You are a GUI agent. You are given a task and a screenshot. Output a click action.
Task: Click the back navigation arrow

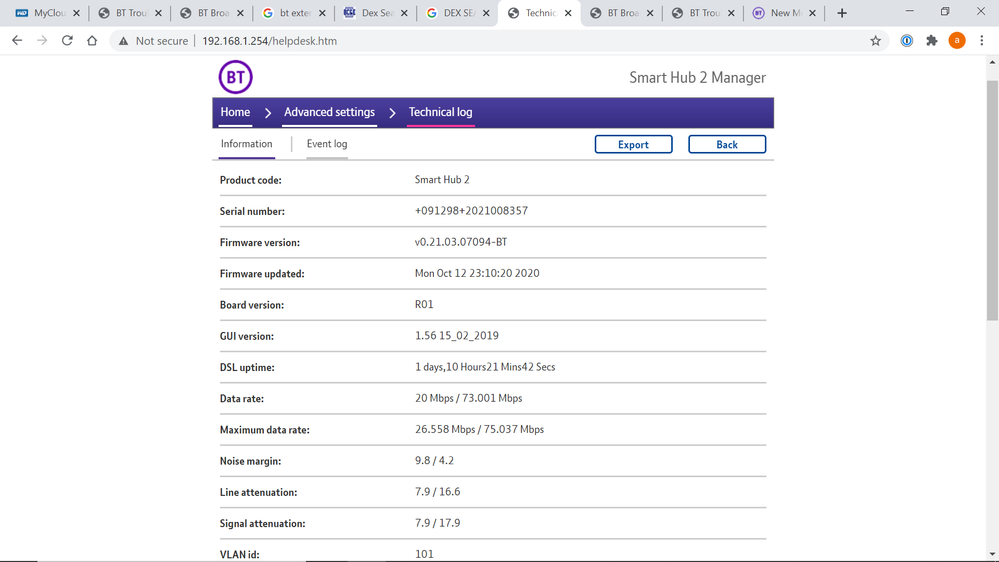(17, 41)
